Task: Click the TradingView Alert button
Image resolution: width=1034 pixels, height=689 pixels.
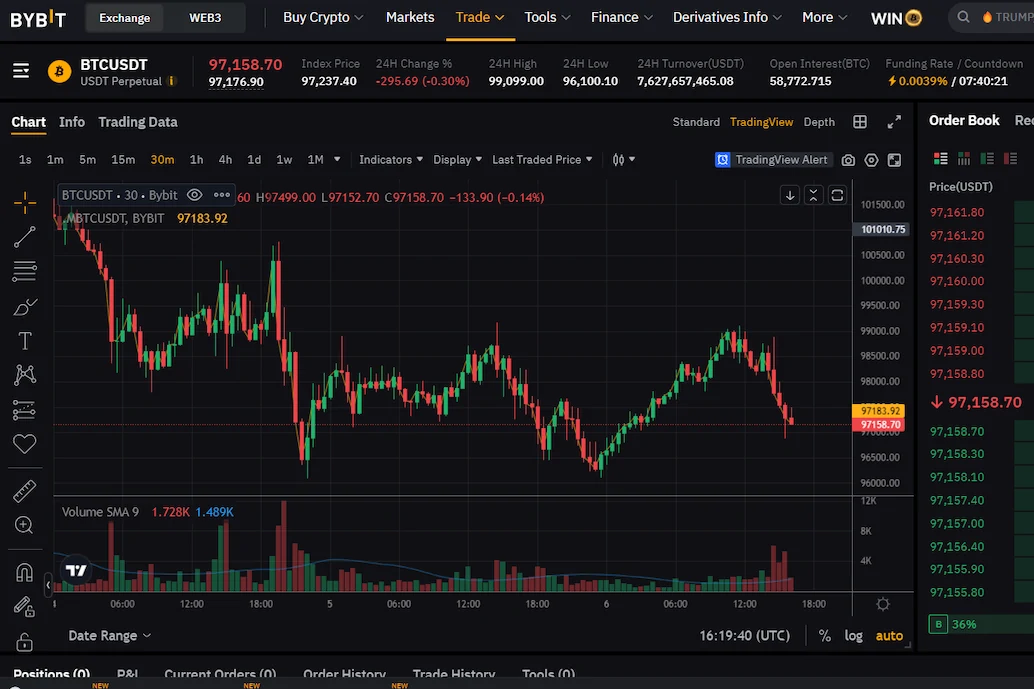Action: (x=773, y=160)
